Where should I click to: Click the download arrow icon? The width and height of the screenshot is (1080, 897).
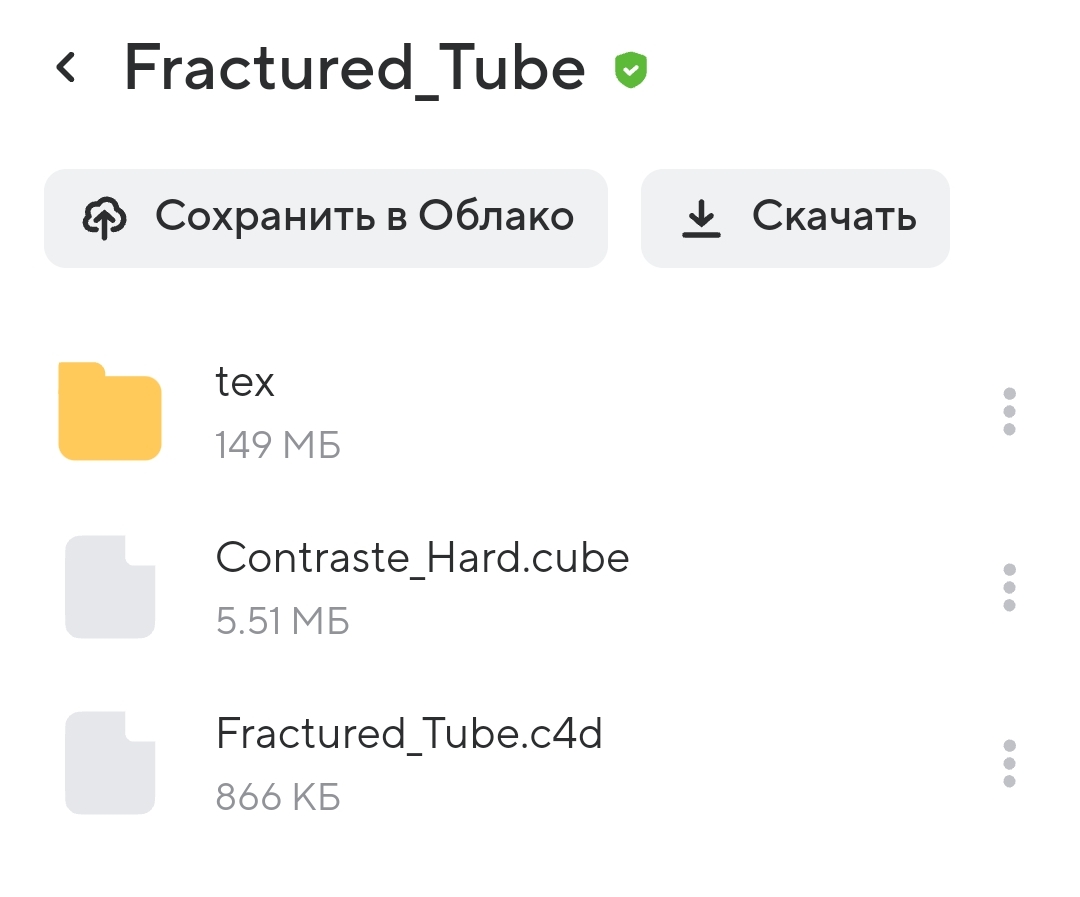click(701, 218)
